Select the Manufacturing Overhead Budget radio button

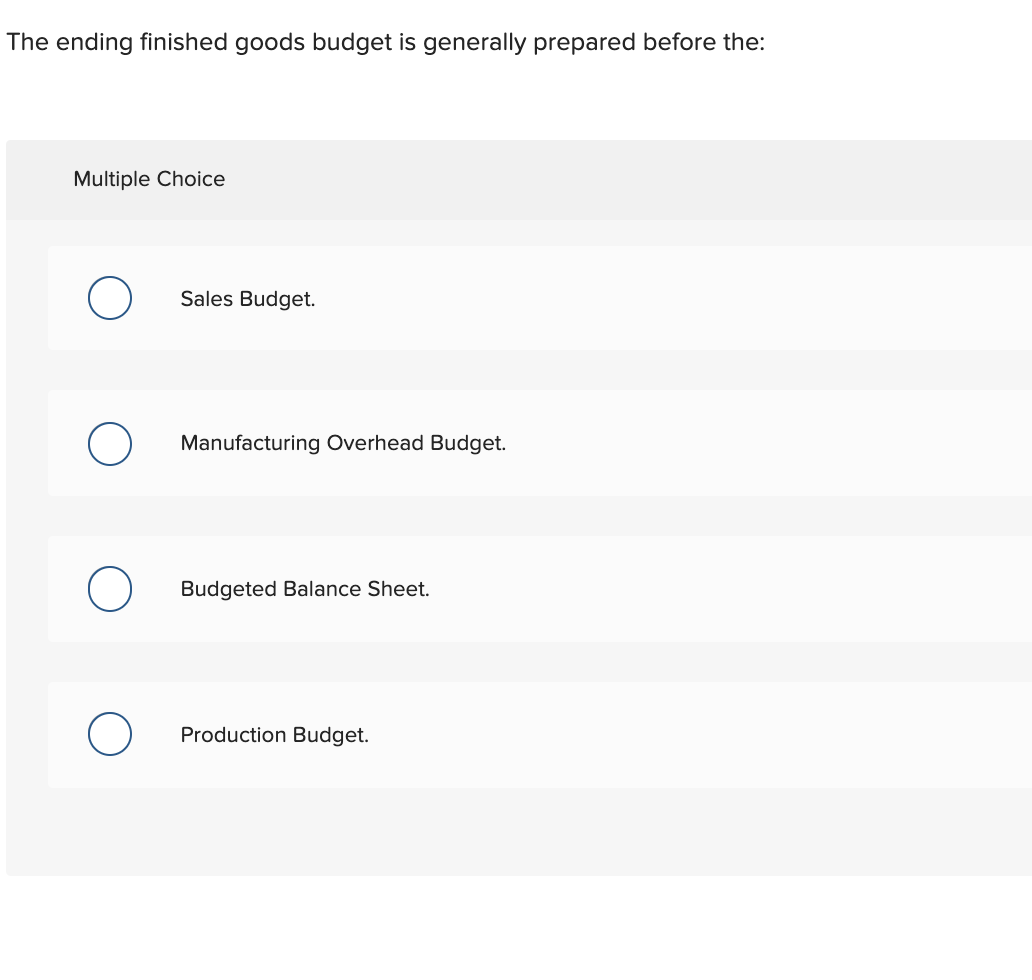pyautogui.click(x=109, y=443)
